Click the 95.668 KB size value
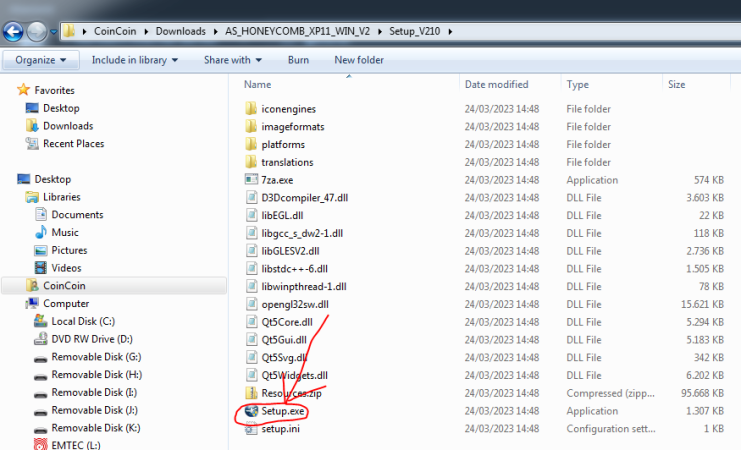This screenshot has width=741, height=450. tap(702, 393)
